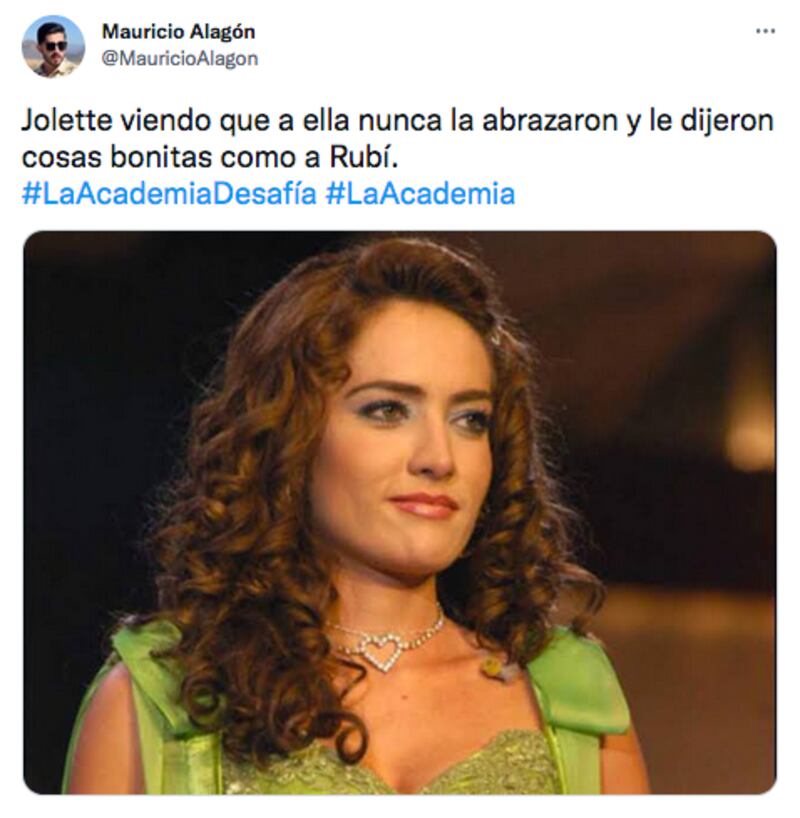Click the sunglasses man in the avatar

pyautogui.click(x=54, y=50)
